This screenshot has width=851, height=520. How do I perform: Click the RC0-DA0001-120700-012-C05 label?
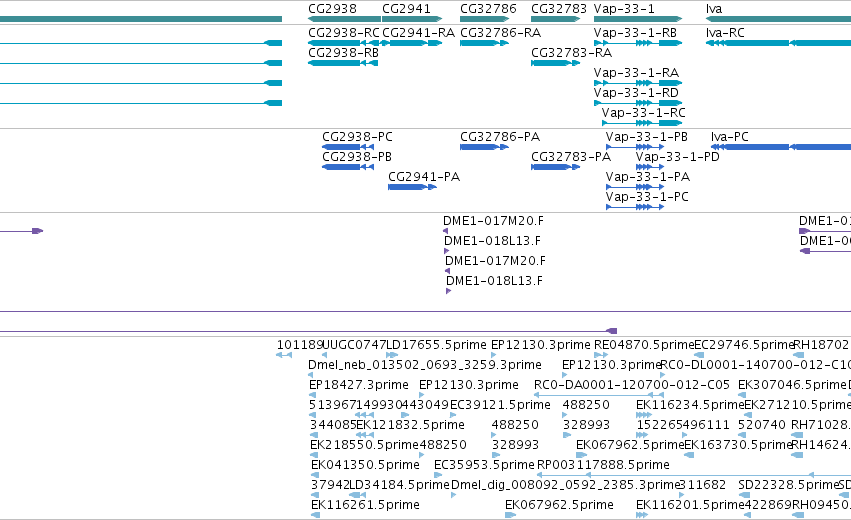point(632,385)
